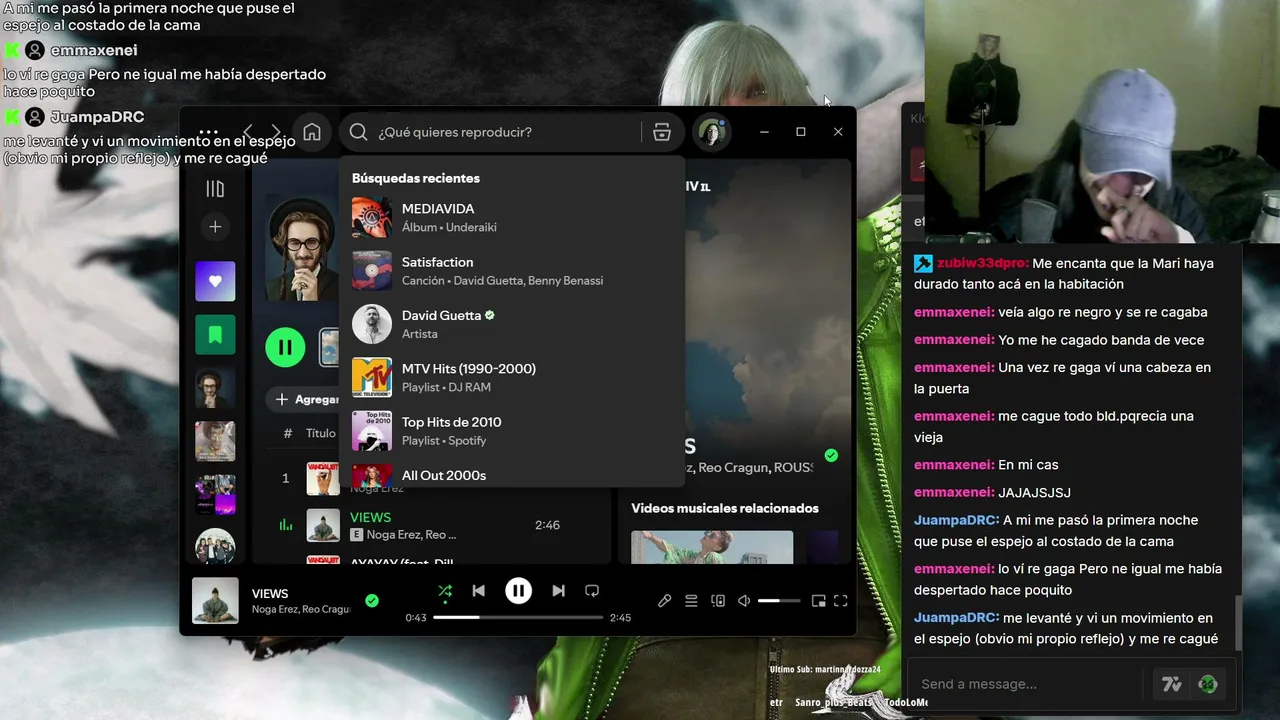Select Top Hits de 2010 playlist
Viewport: 1280px width, 720px height.
pos(512,430)
